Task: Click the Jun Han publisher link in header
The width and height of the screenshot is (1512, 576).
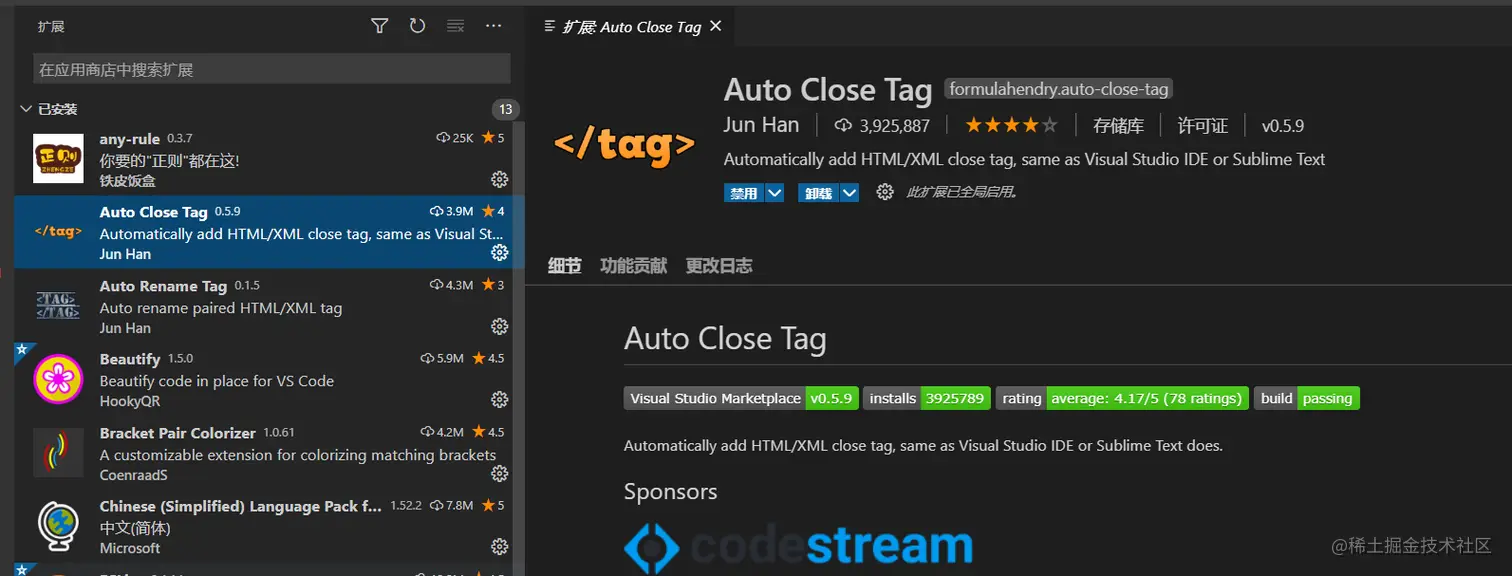Action: click(x=761, y=125)
